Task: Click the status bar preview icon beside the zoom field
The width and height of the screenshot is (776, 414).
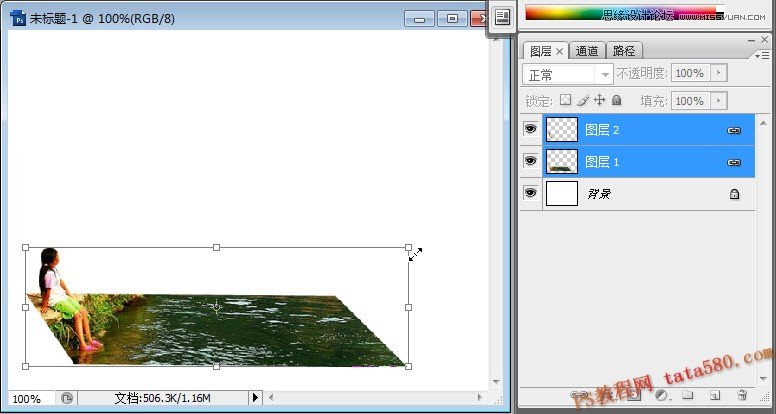Action: [67, 398]
